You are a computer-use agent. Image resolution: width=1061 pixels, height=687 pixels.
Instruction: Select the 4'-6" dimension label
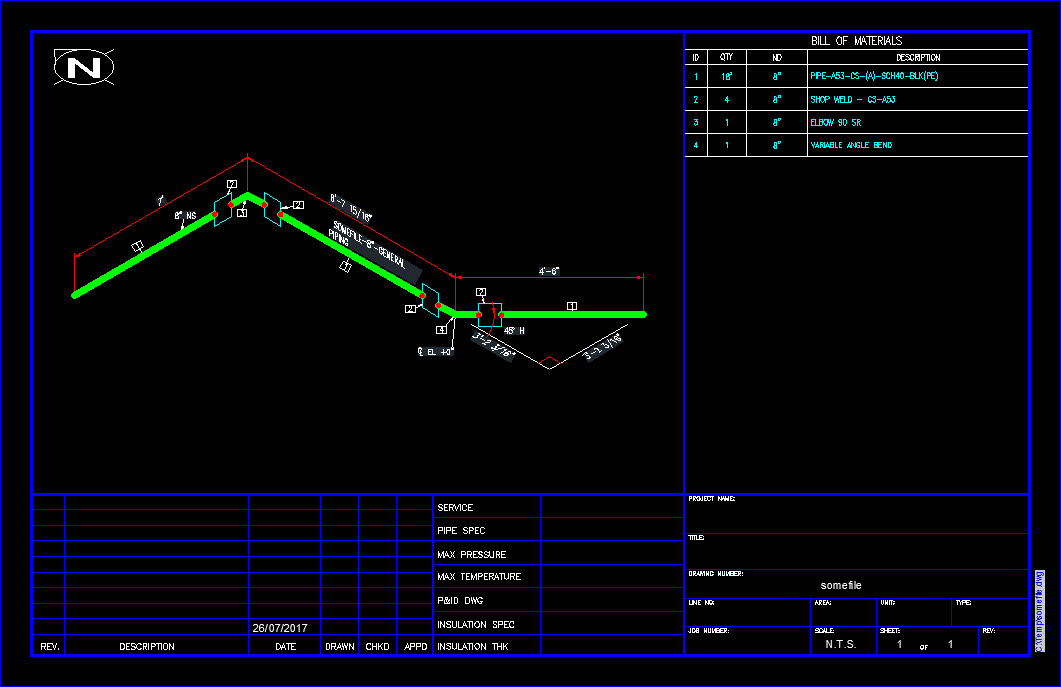pos(549,271)
